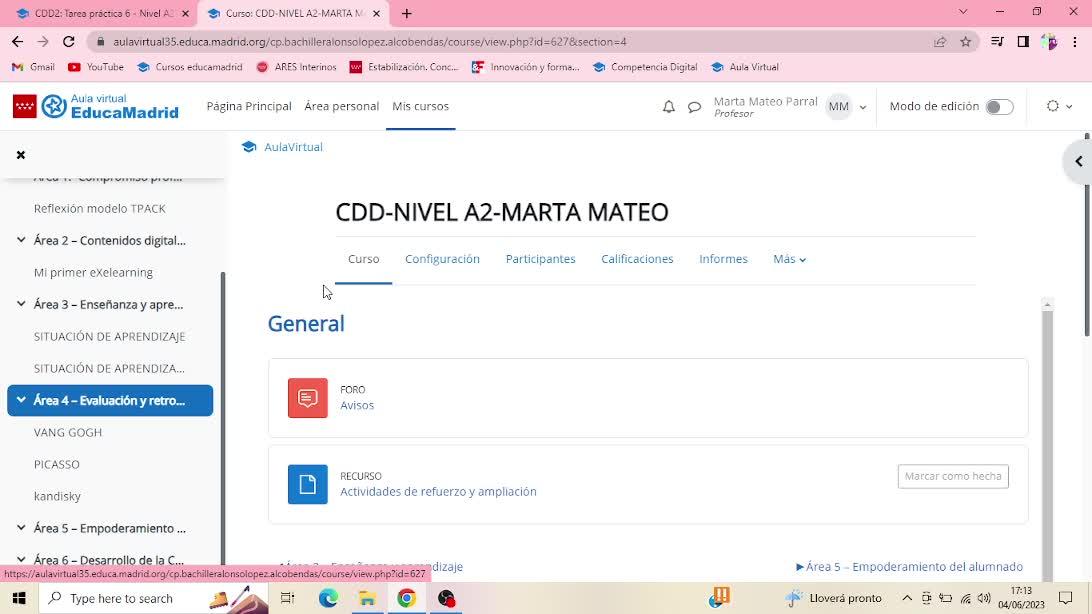Go to Mis cursos menu
The height and width of the screenshot is (614, 1092).
click(421, 107)
